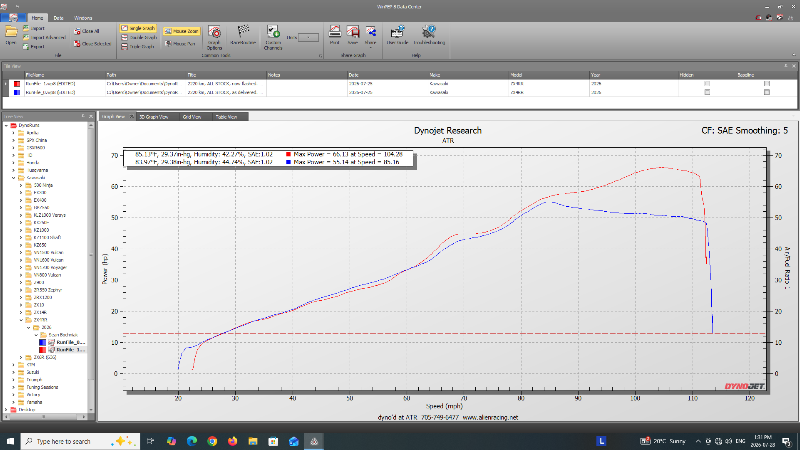Open a run file with the Open folder icon
Screen dimensions: 800x450
[x=11, y=34]
